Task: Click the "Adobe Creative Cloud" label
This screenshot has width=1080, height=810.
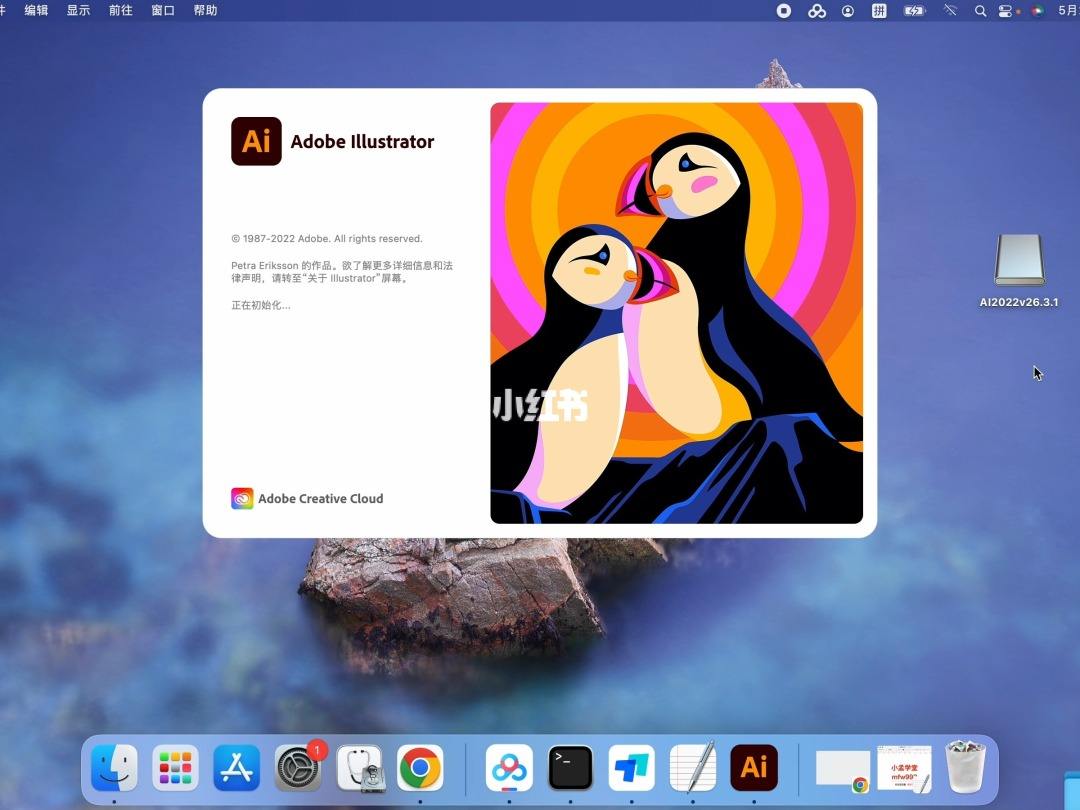Action: [x=320, y=498]
